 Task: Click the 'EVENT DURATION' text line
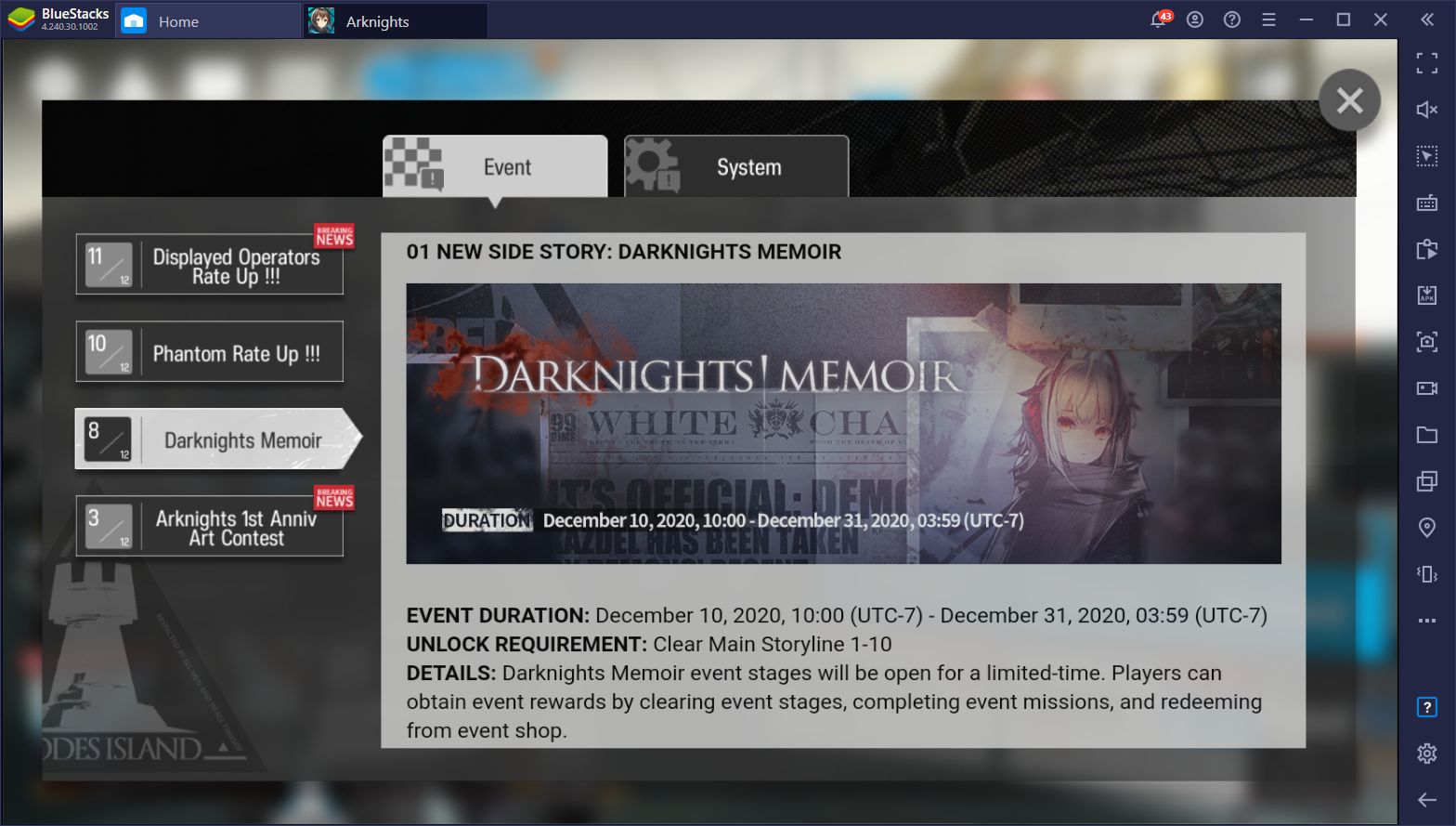837,615
